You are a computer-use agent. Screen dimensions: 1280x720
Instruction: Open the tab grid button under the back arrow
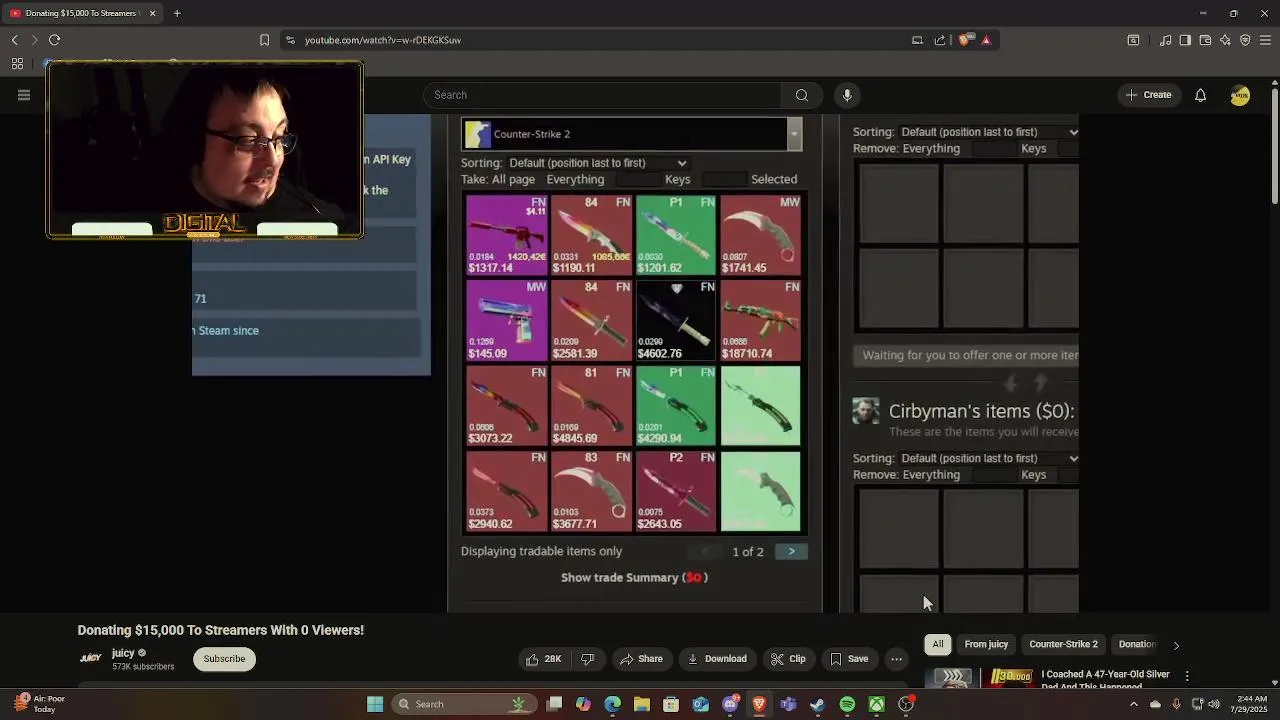[x=17, y=64]
